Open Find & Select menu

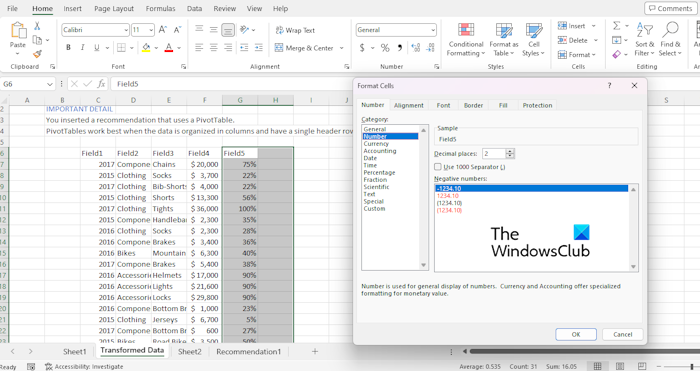[670, 40]
